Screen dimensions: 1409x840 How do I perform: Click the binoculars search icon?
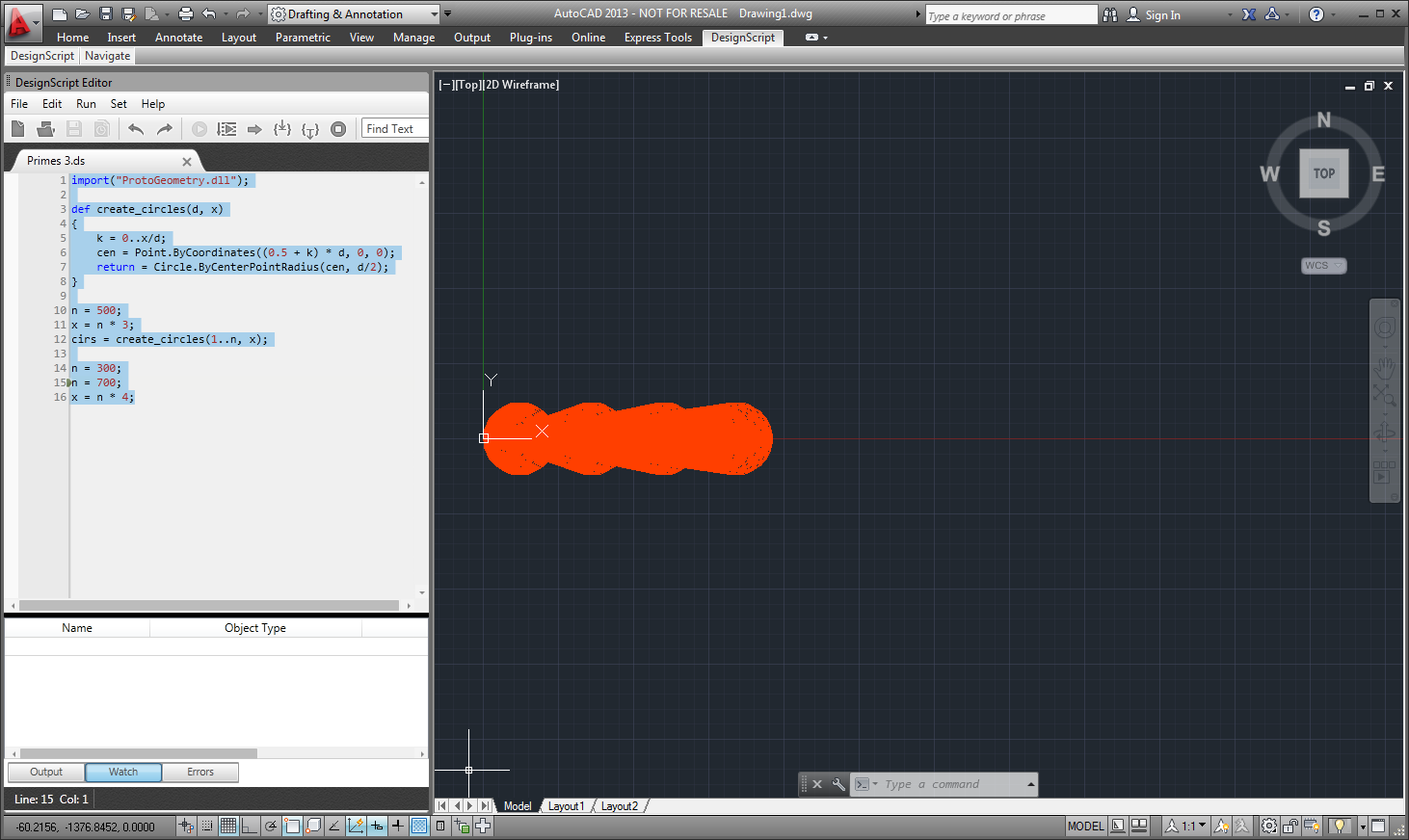pyautogui.click(x=1110, y=14)
